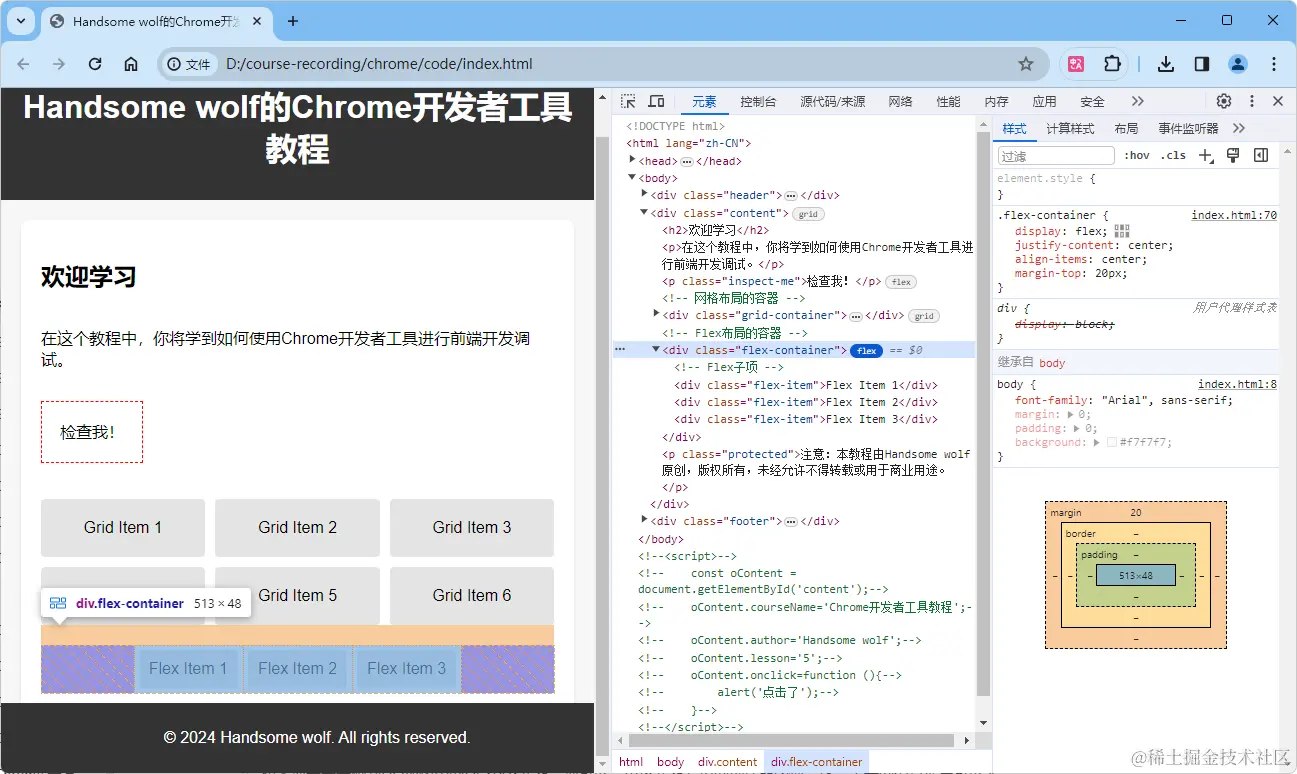The image size is (1297, 774).
Task: Open Chrome downloads icon
Action: pos(1166,64)
